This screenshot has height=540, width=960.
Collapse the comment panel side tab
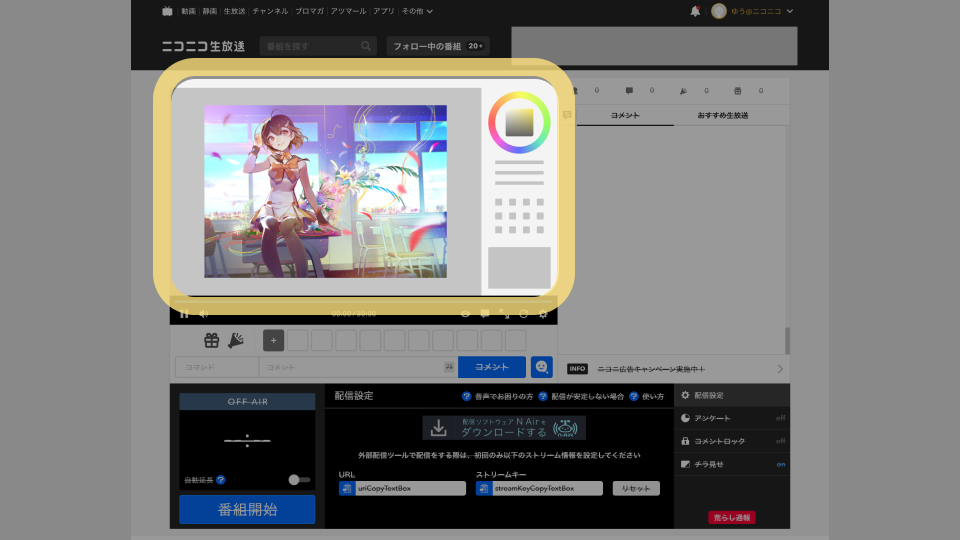(x=567, y=114)
